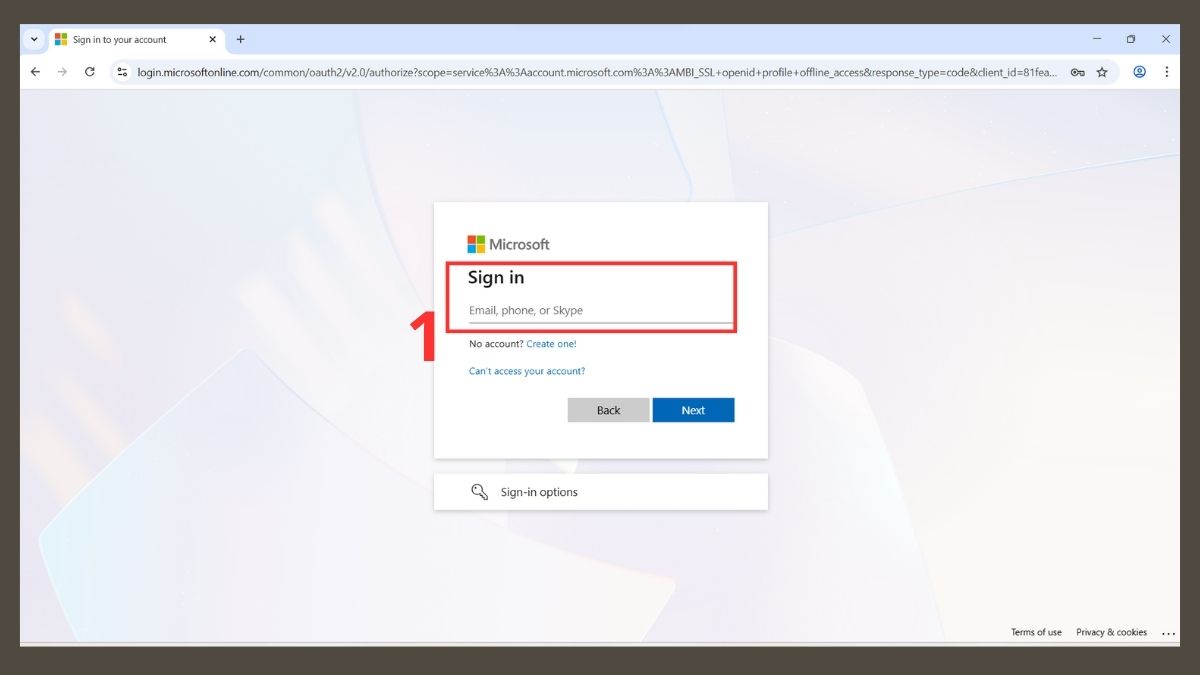The height and width of the screenshot is (675, 1200).
Task: Click the footer ellipsis more options
Action: 1168,633
